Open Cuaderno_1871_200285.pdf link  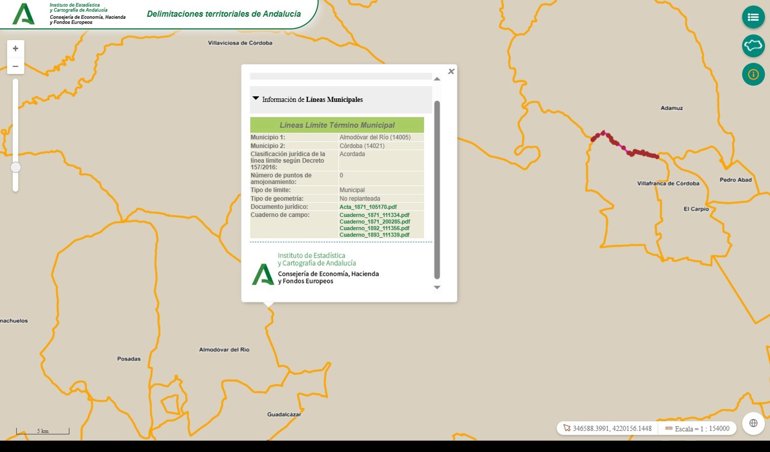[375, 222]
